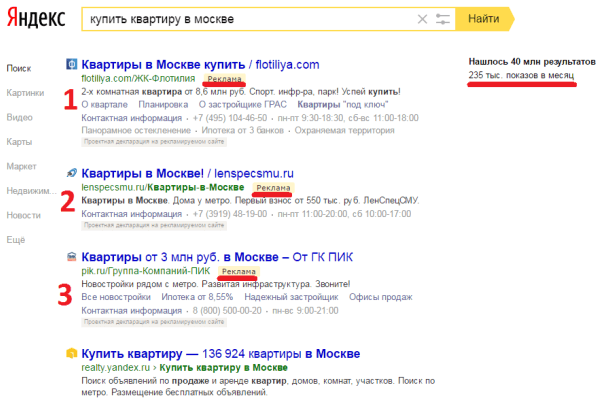The image size is (600, 398).
Task: Click green URL lenspecsmu.ru/Квартиры-в-Москве
Action: click(163, 188)
